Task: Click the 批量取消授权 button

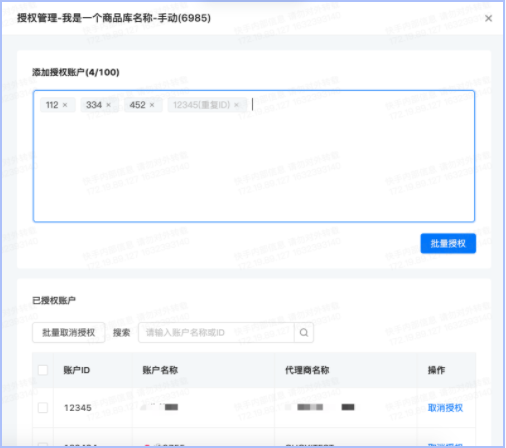Action: click(x=69, y=332)
